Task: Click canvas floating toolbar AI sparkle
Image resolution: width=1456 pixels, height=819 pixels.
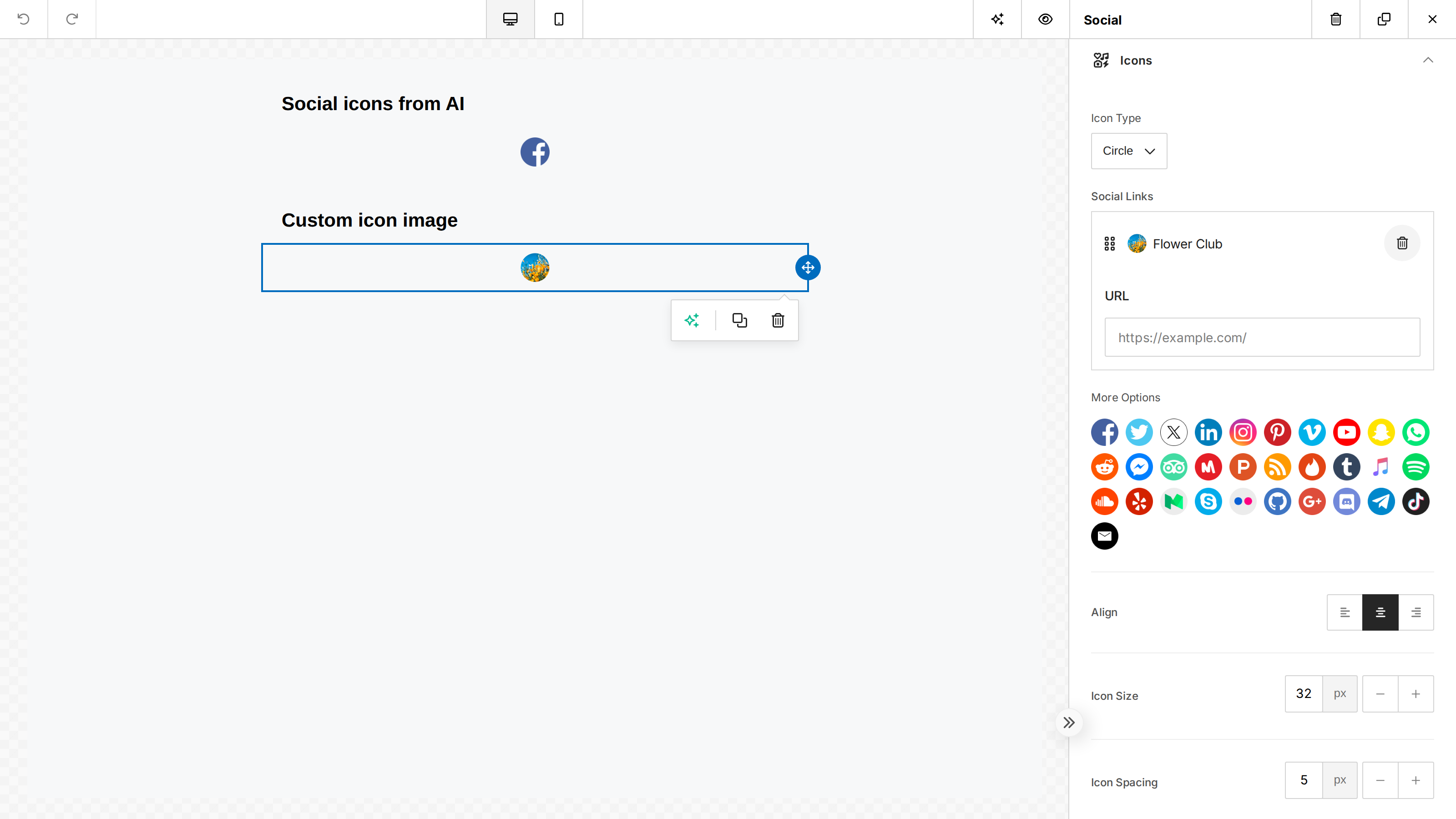Action: [692, 320]
